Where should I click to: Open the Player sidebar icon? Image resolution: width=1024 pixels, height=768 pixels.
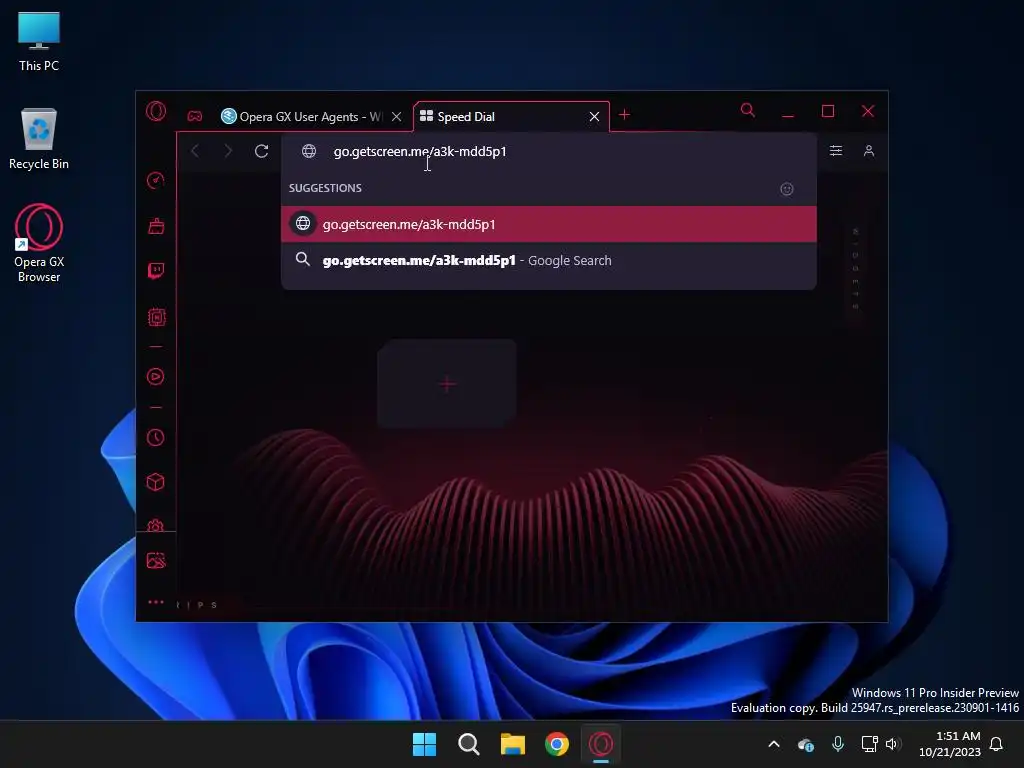(155, 377)
